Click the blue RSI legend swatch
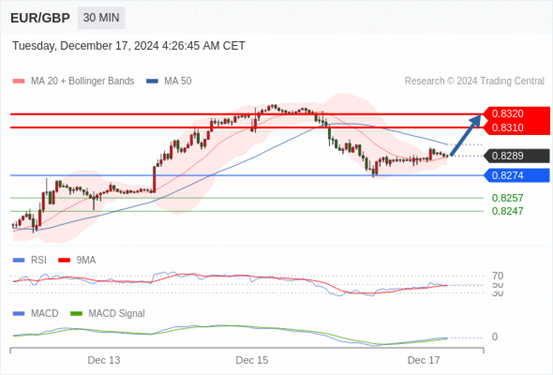553x375 pixels. [19, 260]
